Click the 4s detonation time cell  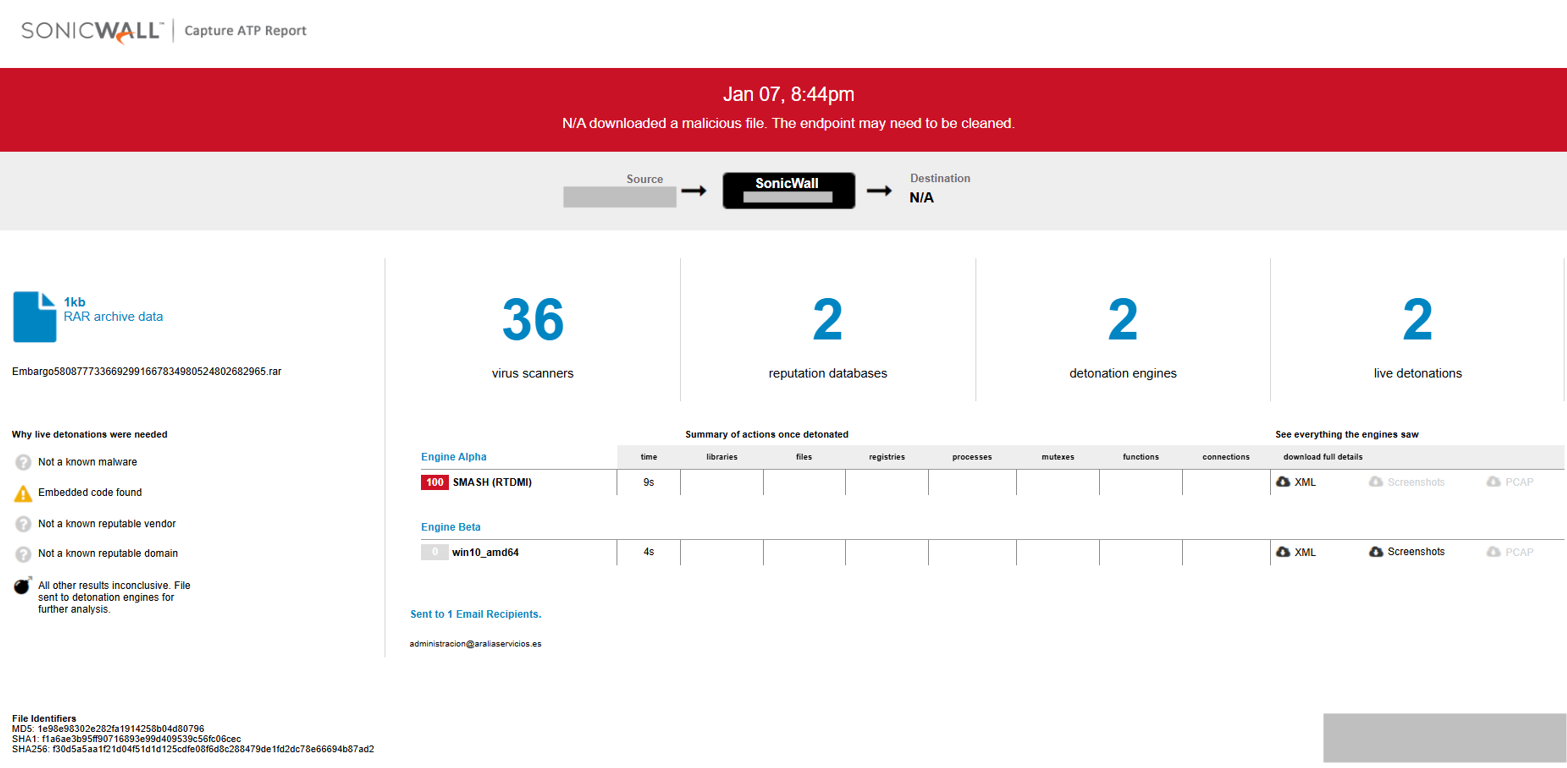(x=649, y=552)
